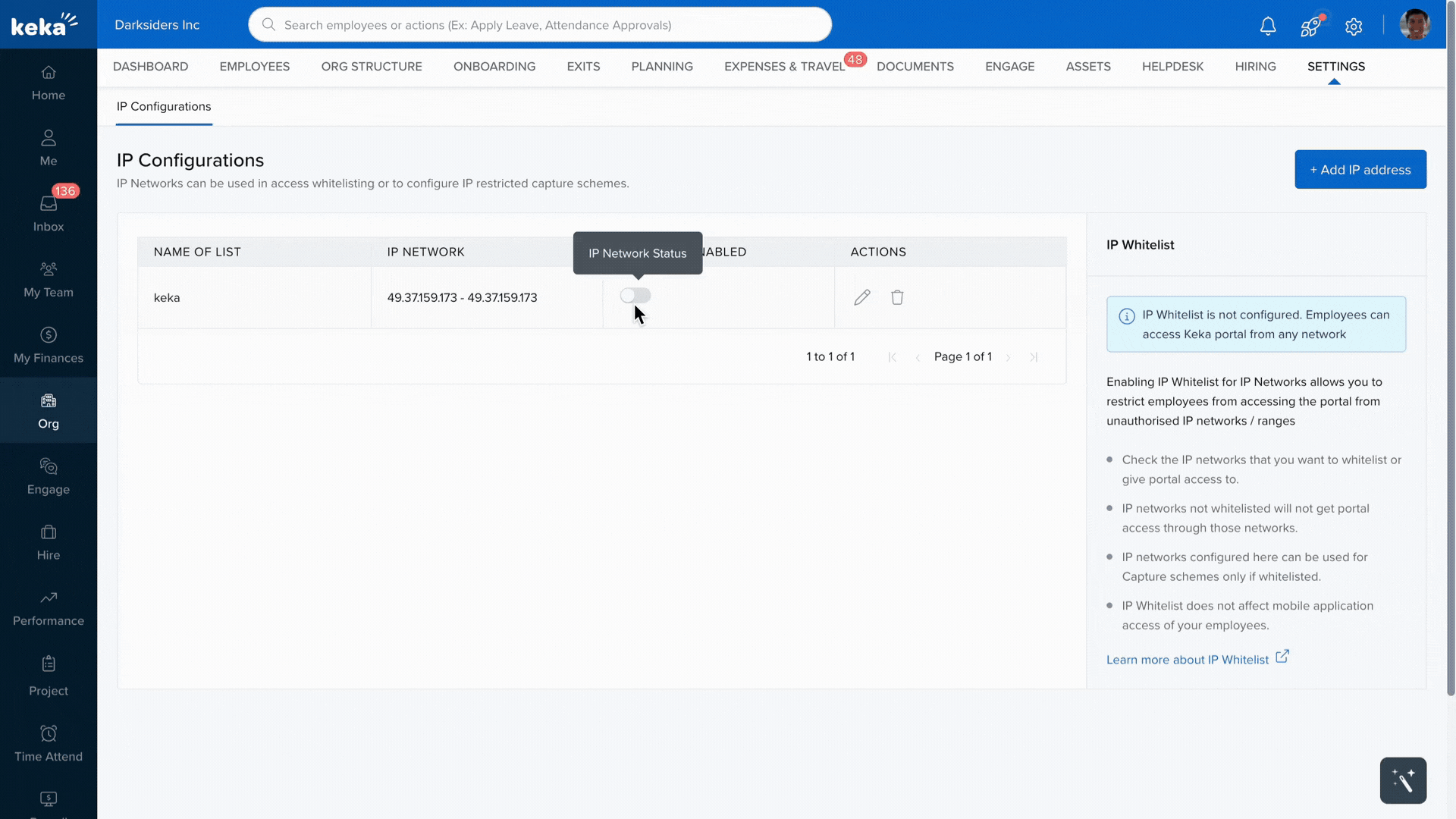Go to Inbox in sidebar
Screen dimensions: 1456x819
(x=49, y=213)
